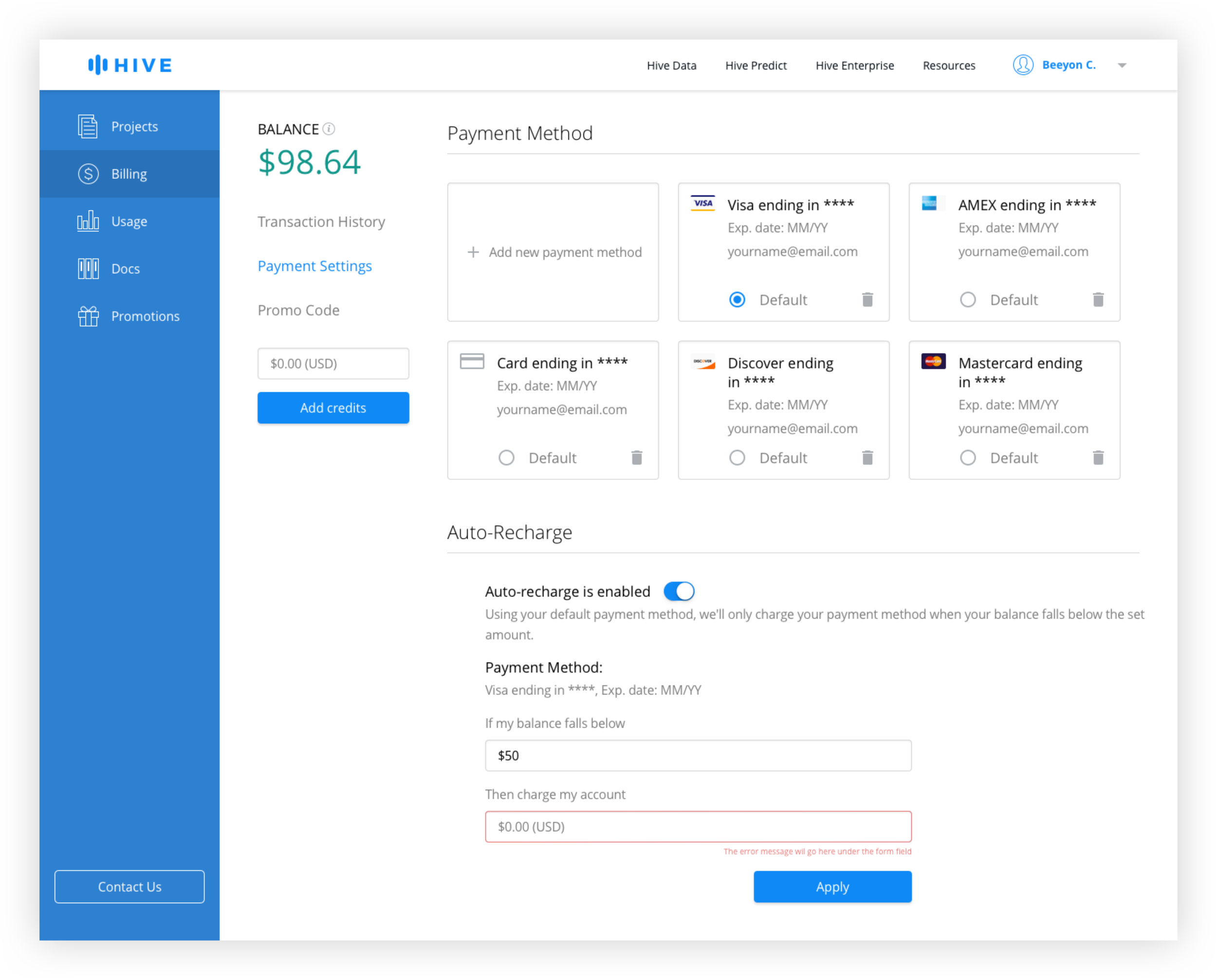Open Transaction History tab
Image resolution: width=1217 pixels, height=980 pixels.
321,222
